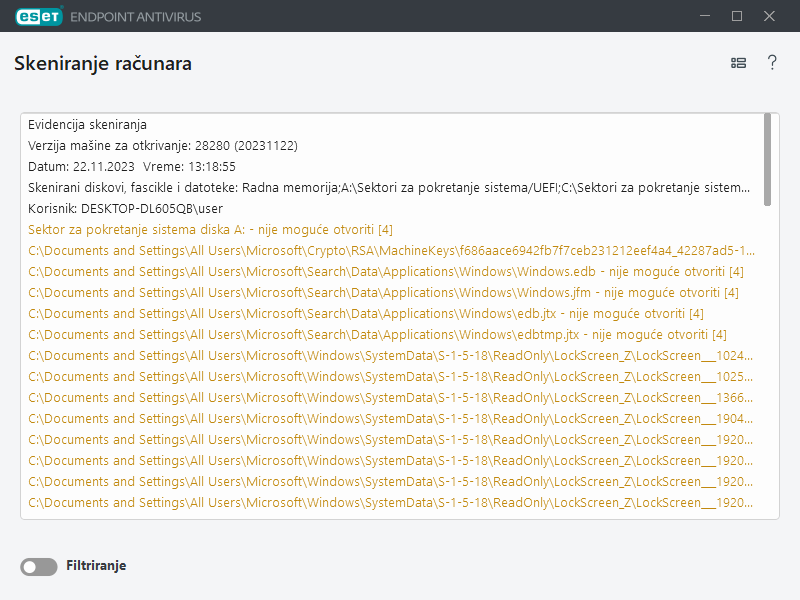
Task: Select the Windows.edb log row
Action: [386, 271]
